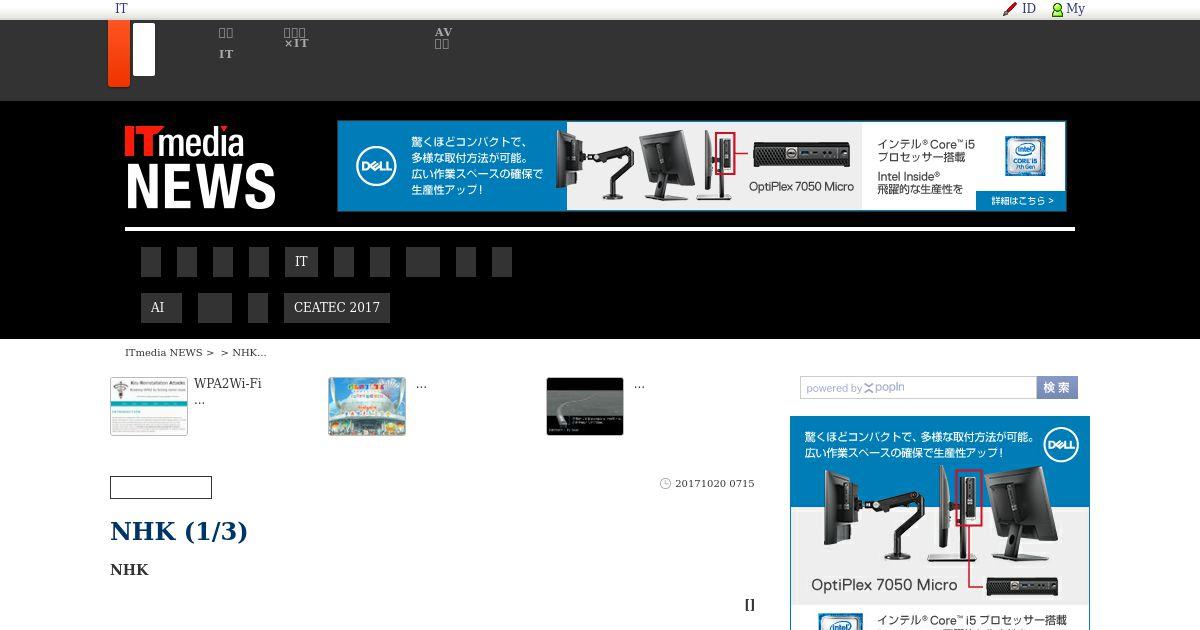The width and height of the screenshot is (1200, 630).
Task: Click the orange logo tab in header
Action: coord(119,53)
